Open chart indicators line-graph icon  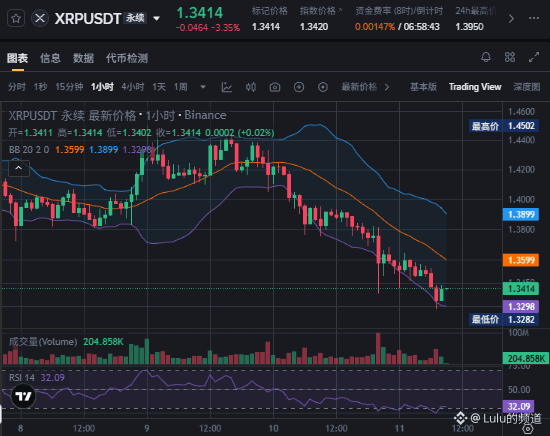pyautogui.click(x=227, y=87)
